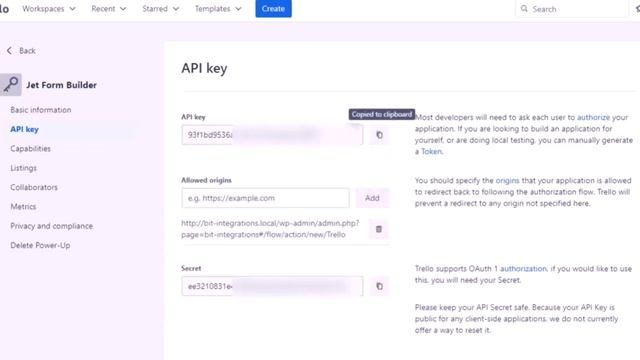
Task: Expand the Starred dropdown
Action: tap(160, 9)
